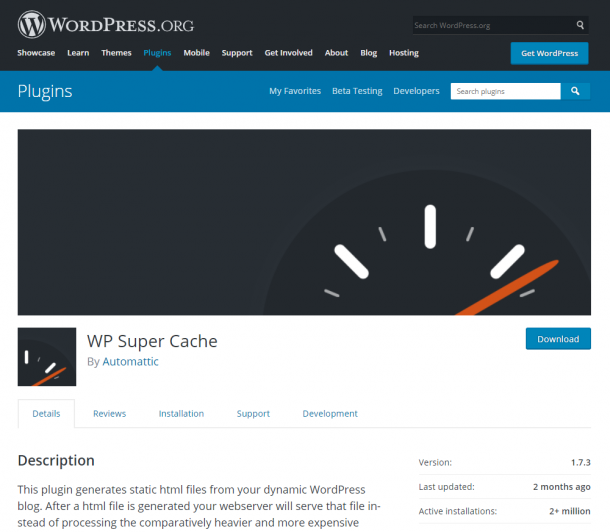The image size is (610, 532).
Task: Focus the Search plugins input field
Action: point(505,91)
